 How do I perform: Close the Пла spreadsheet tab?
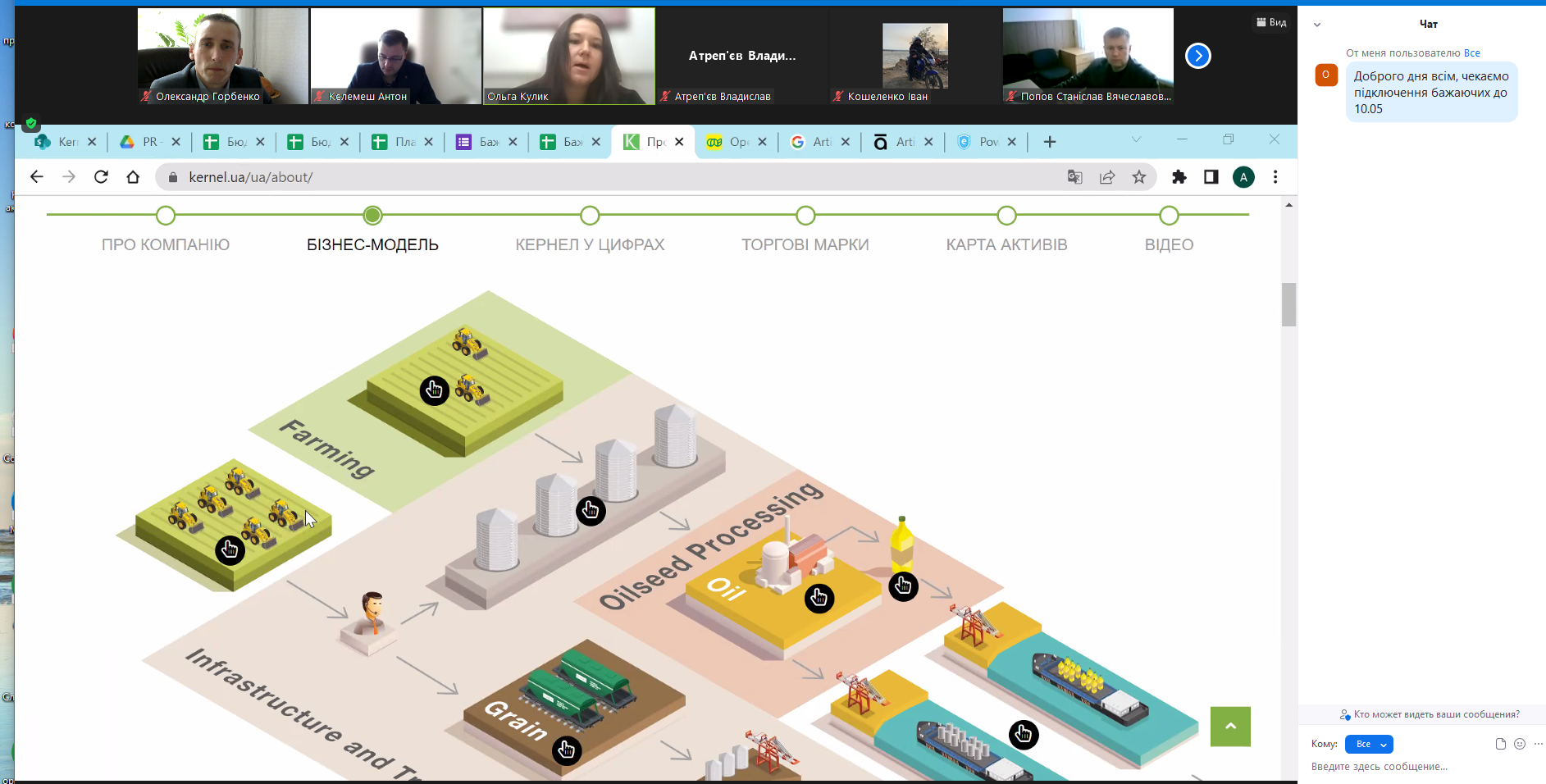(x=428, y=142)
